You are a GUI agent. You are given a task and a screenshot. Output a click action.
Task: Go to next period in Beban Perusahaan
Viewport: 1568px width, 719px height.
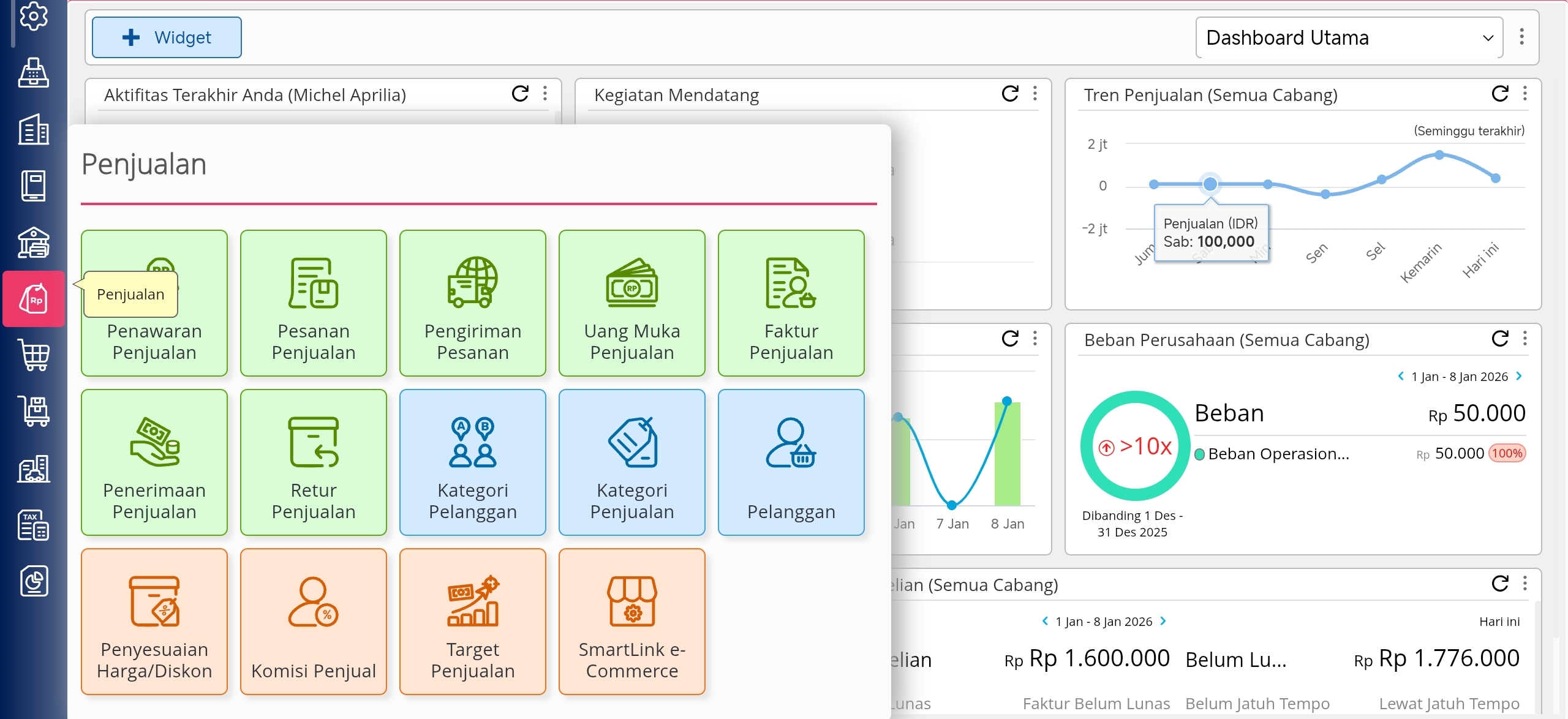pyautogui.click(x=1519, y=376)
